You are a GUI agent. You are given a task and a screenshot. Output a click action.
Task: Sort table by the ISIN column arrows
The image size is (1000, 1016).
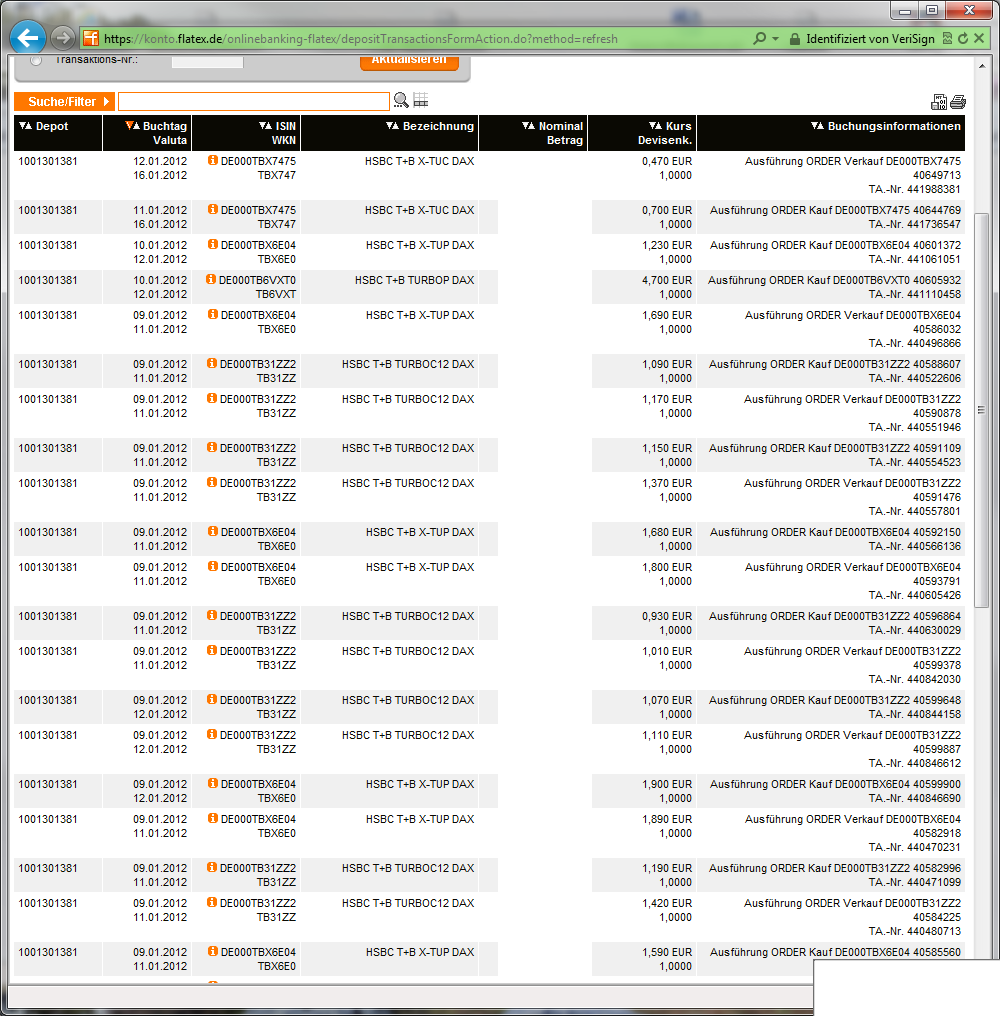tap(265, 126)
